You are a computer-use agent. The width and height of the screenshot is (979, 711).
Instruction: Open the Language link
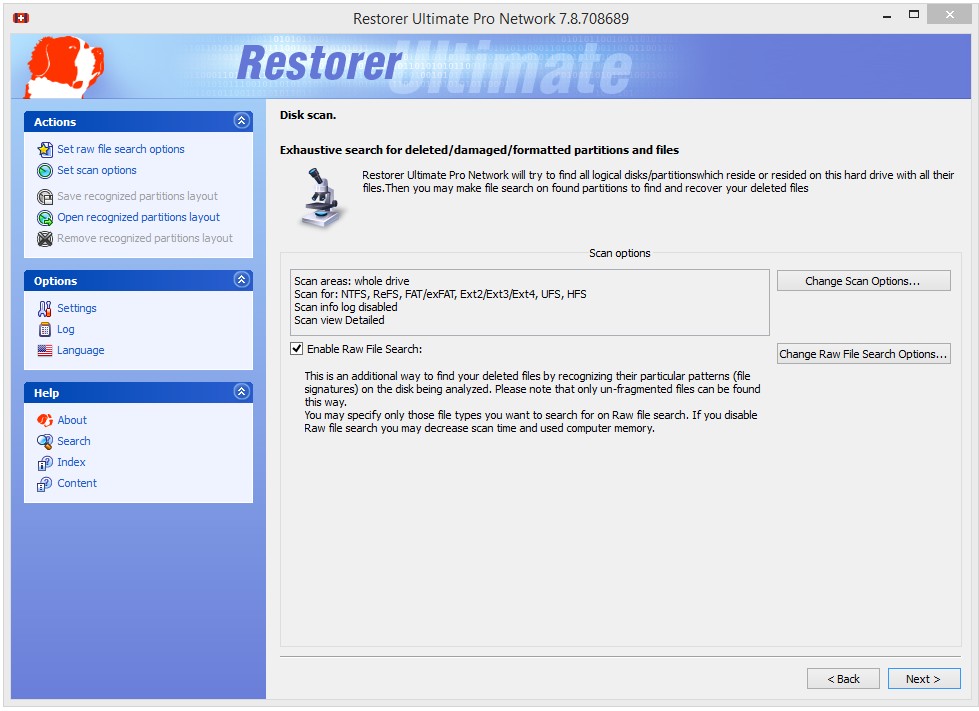81,351
